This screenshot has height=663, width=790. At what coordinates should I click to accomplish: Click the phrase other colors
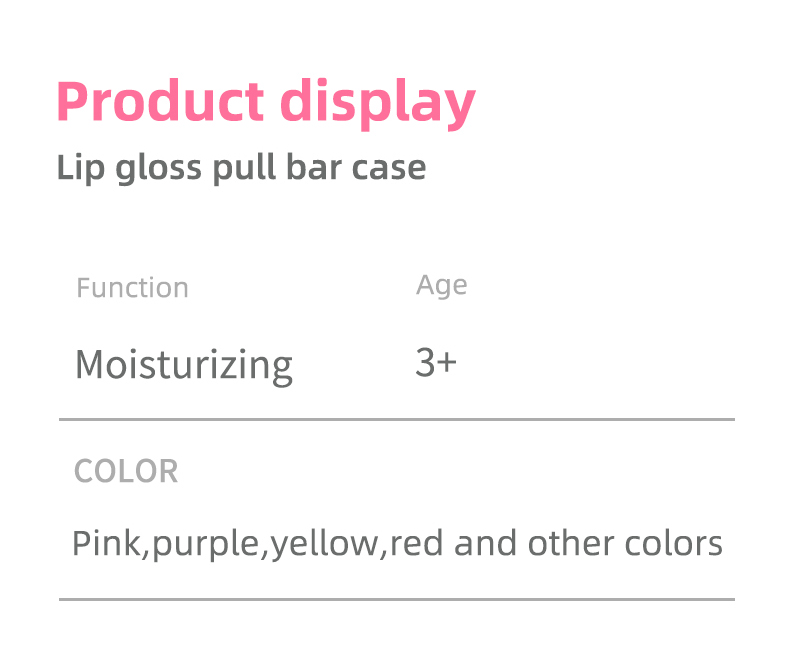pos(625,544)
